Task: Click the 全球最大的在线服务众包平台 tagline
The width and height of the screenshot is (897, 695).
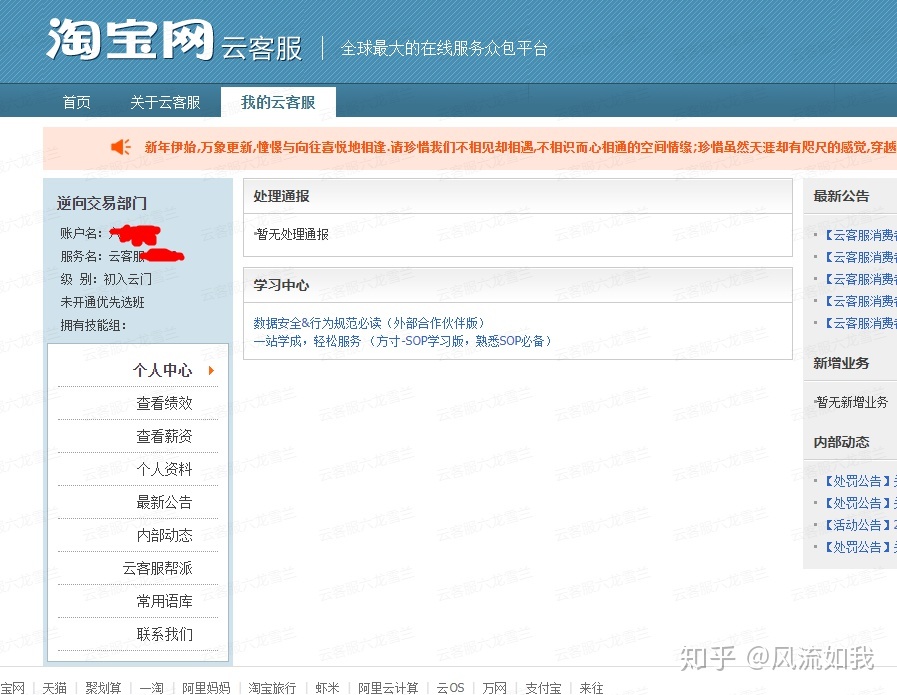Action: click(444, 49)
